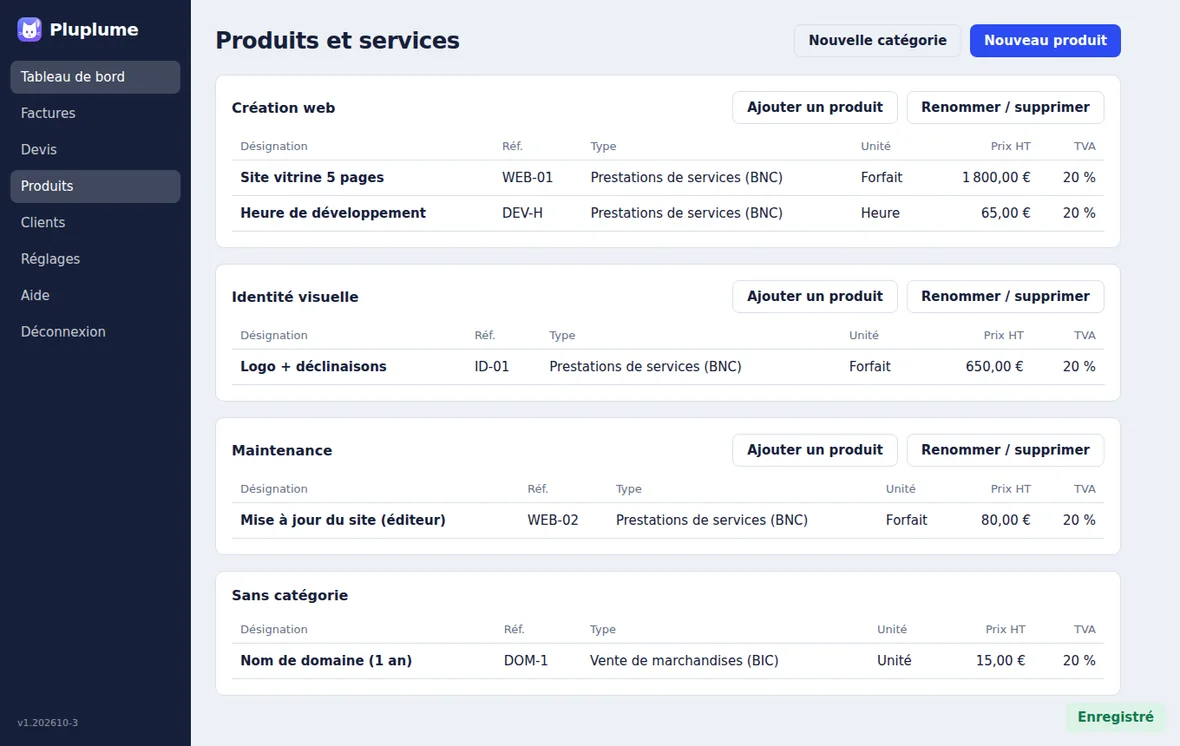Click the Nouveau produit button

[1045, 41]
